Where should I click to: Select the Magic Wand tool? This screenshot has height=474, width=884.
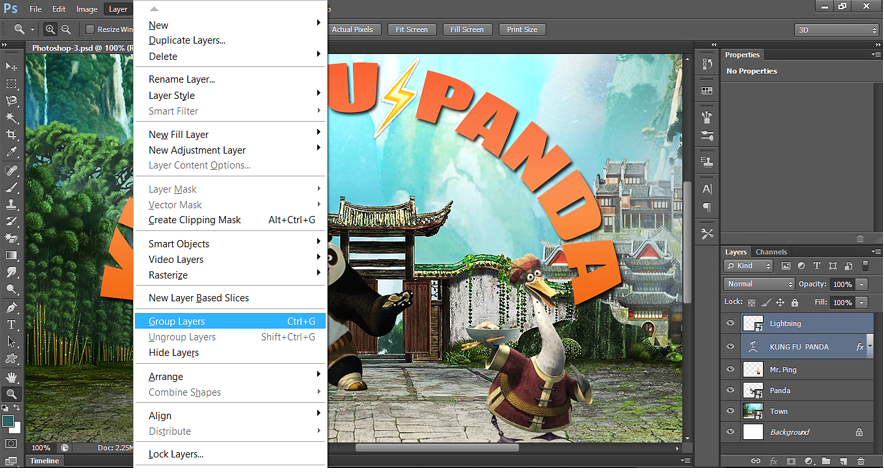pos(11,118)
